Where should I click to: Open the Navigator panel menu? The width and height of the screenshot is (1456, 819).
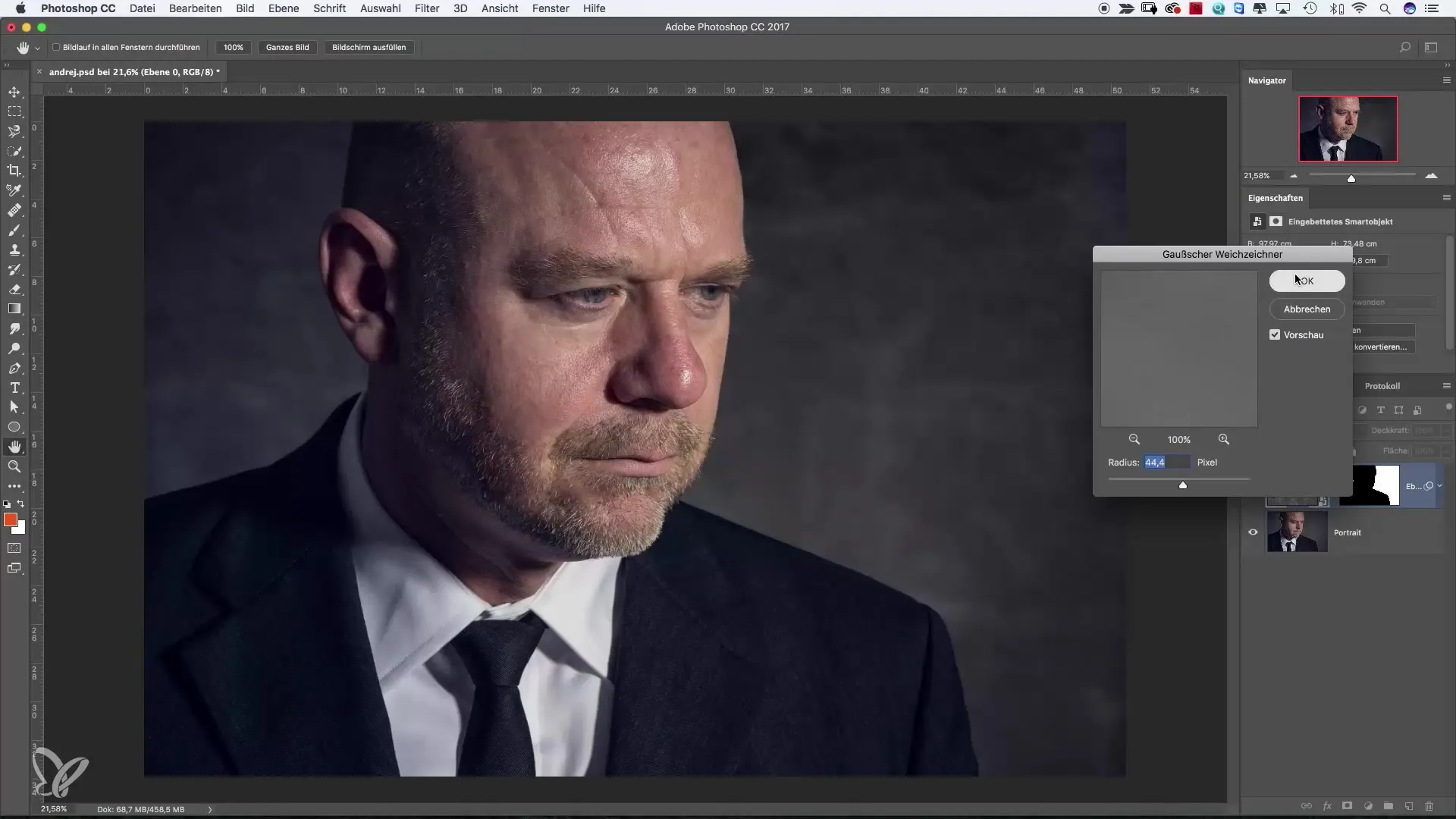(x=1446, y=80)
